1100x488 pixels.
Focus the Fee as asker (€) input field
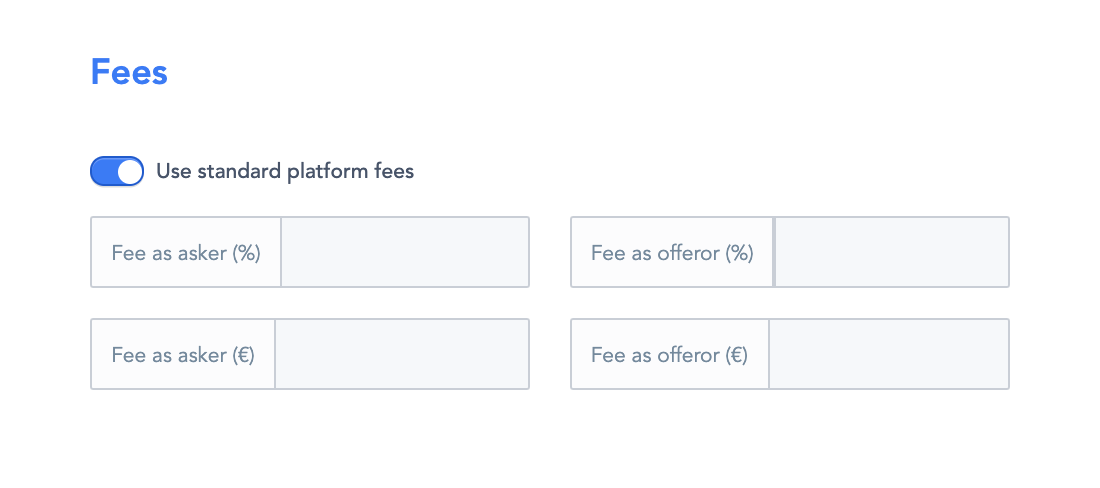[401, 354]
